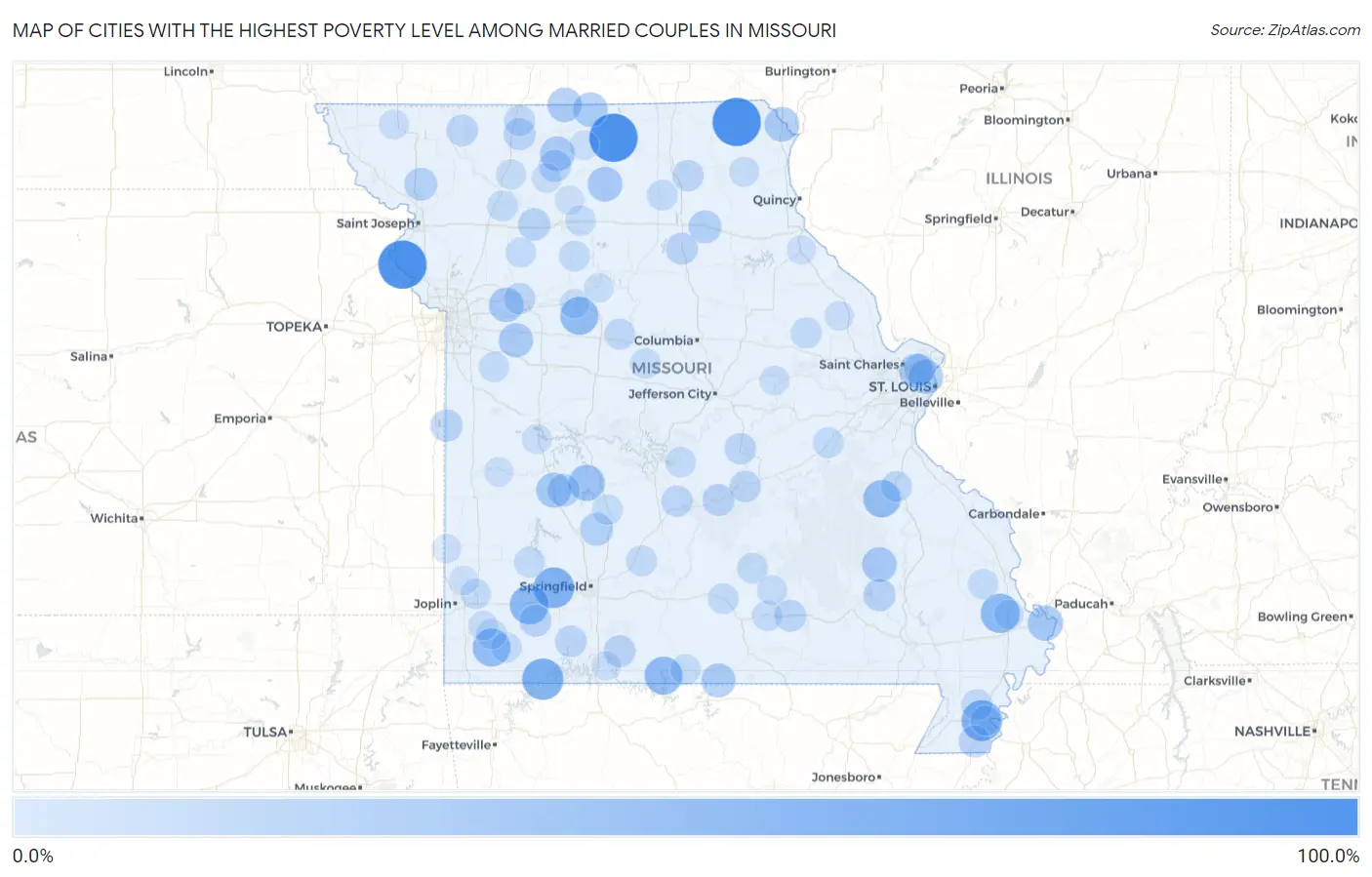Click the dark bubble southwest of Saint Joseph

(x=402, y=263)
